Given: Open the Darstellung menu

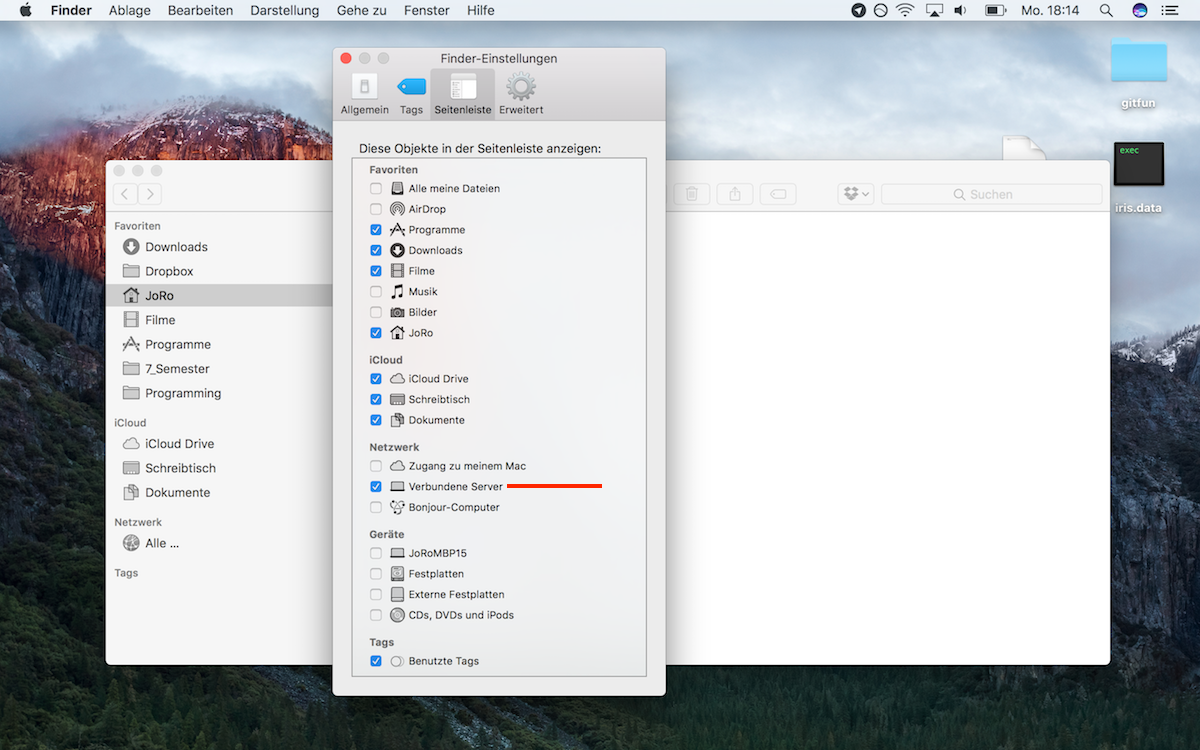Looking at the screenshot, I should (284, 11).
